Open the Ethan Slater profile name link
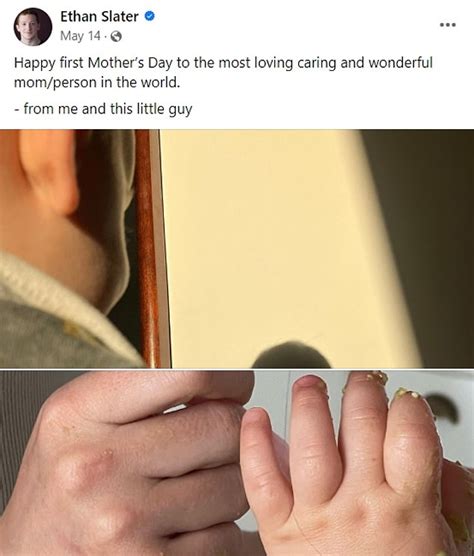Screen dimensions: 474x556 (99, 16)
